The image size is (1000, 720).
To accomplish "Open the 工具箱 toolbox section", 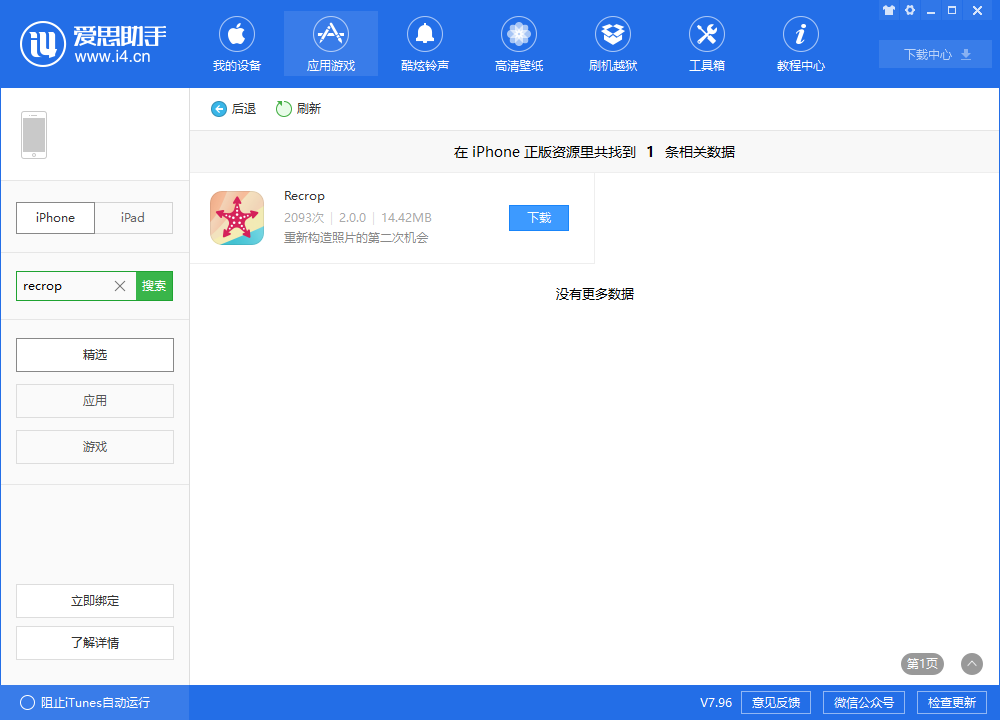I will 707,43.
